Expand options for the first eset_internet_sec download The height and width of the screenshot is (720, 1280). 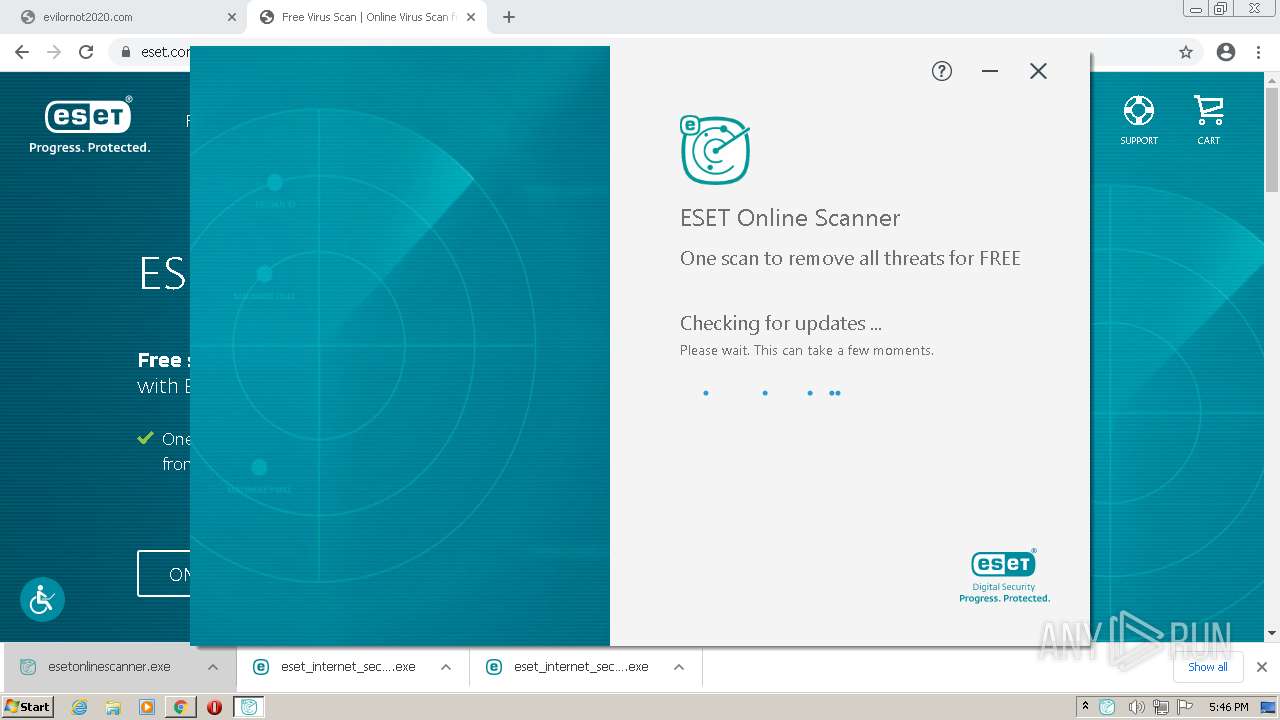(x=446, y=667)
